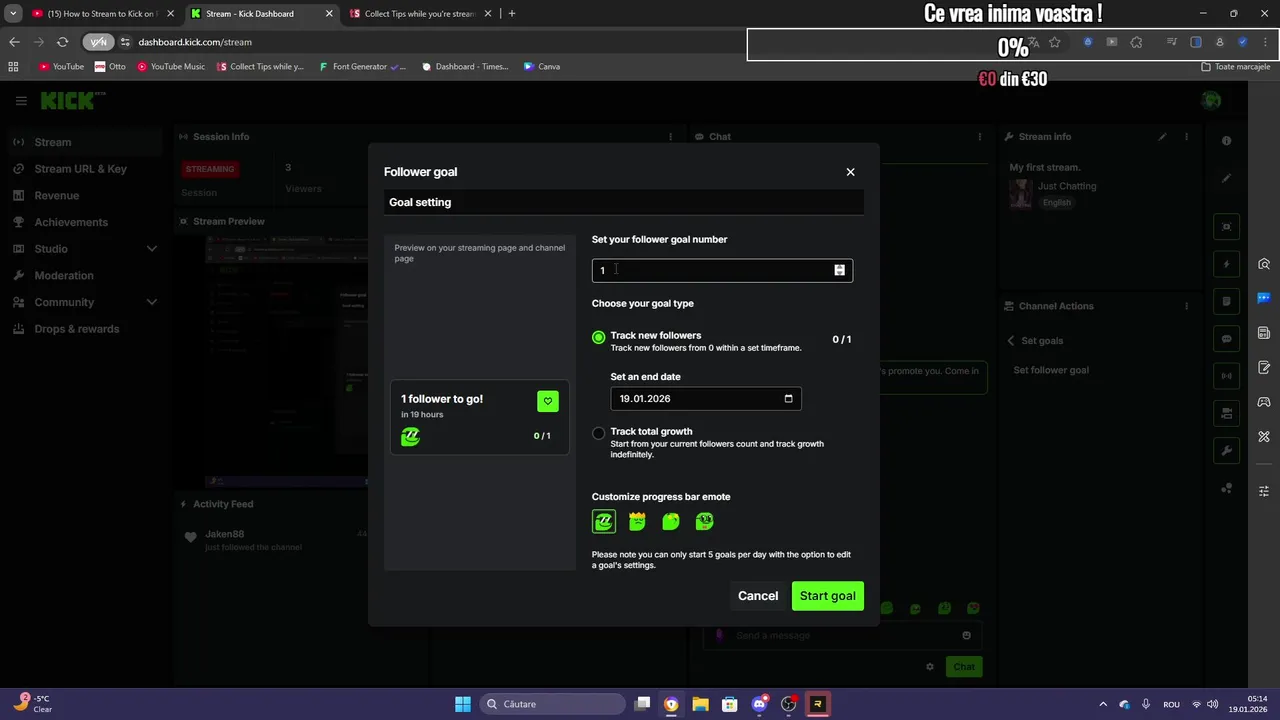Click the address bar URL
1280x720 pixels.
(x=195, y=42)
